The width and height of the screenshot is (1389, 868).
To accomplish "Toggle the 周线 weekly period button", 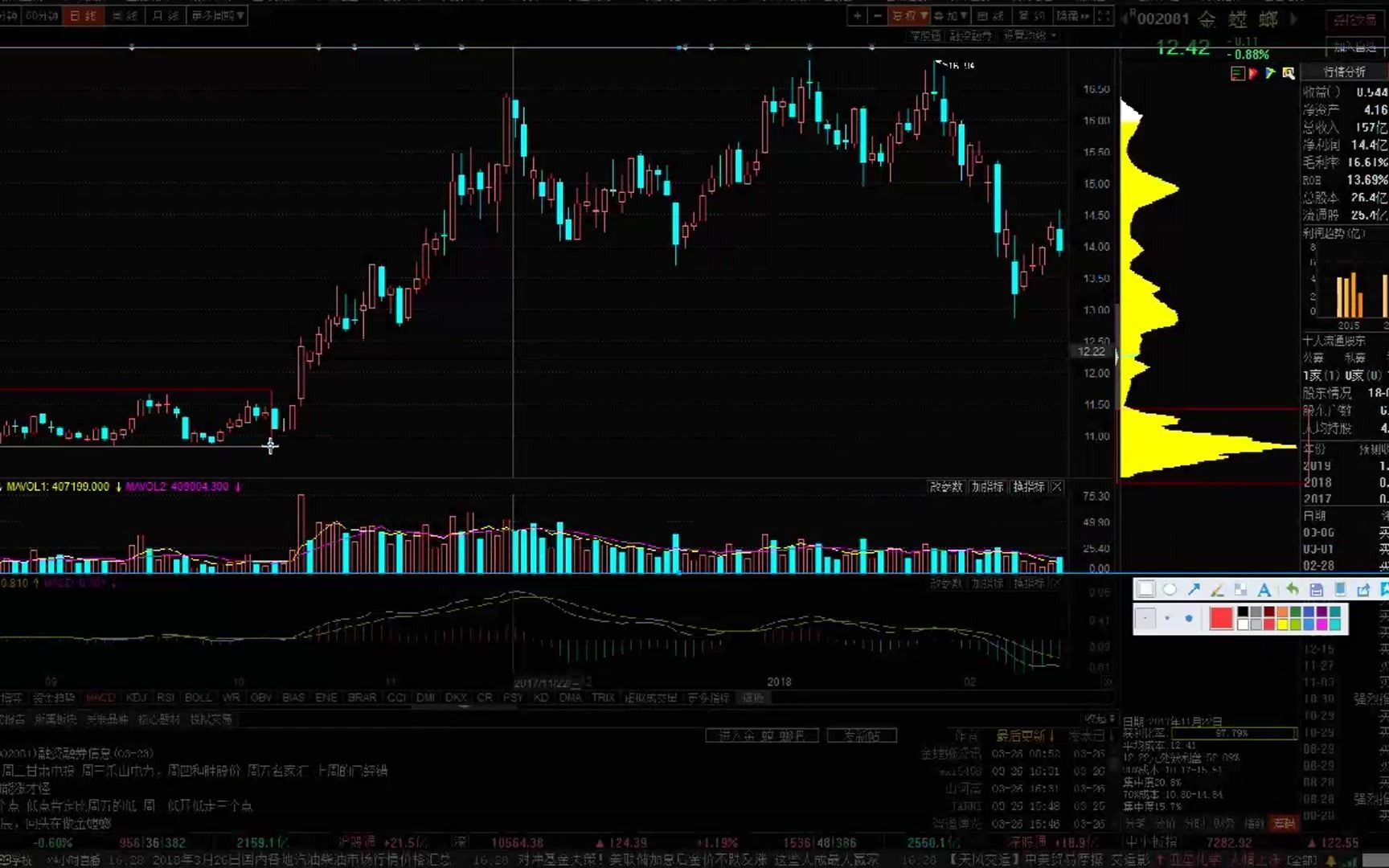I will coord(125,15).
